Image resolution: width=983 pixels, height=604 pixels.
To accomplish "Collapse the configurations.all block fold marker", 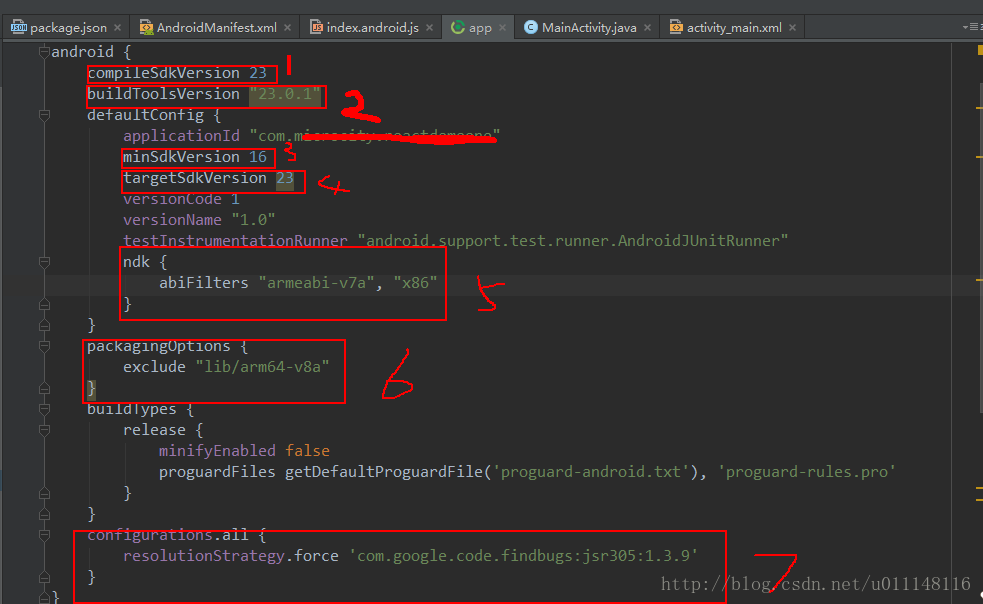I will (44, 535).
